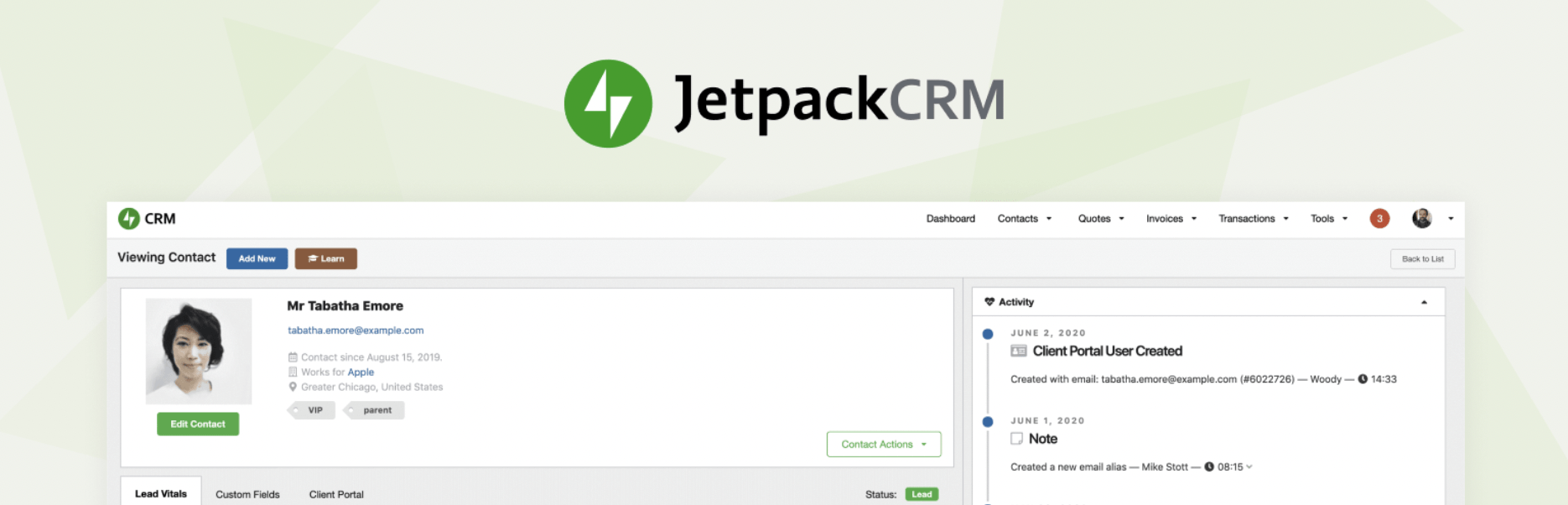Click the Edit Contact button
Screen dimensions: 1568x505
pyautogui.click(x=198, y=424)
